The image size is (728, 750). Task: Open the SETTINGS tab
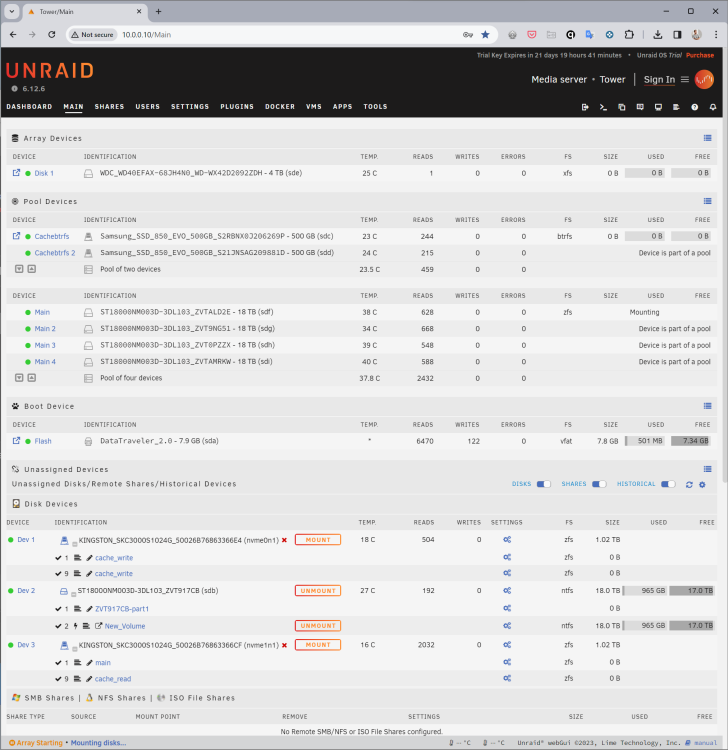click(x=190, y=107)
